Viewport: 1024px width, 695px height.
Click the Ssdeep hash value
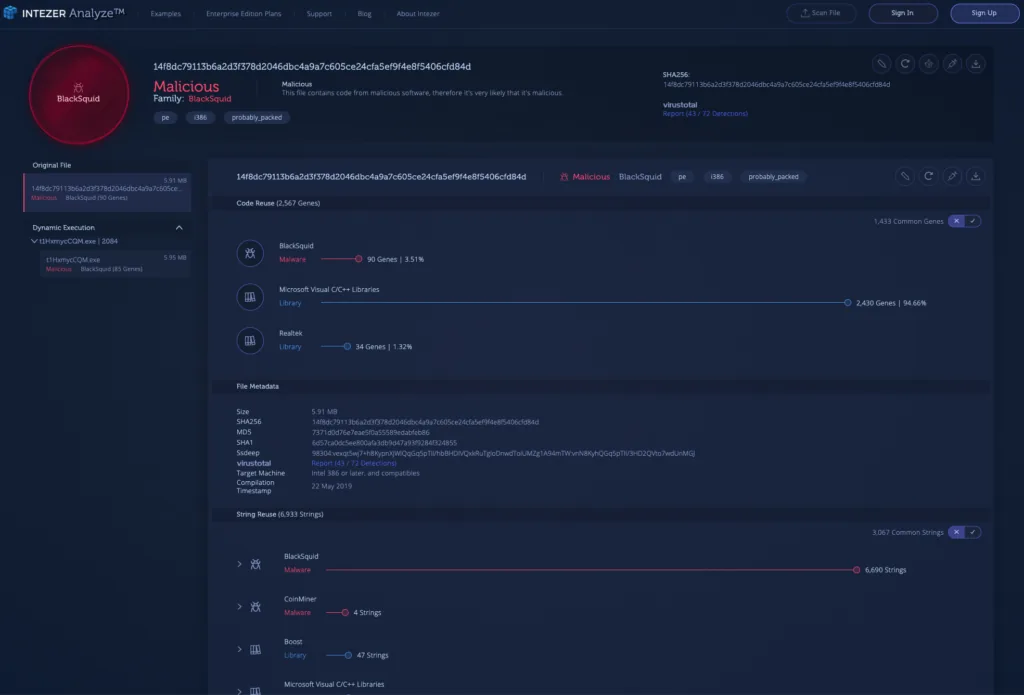pos(503,453)
